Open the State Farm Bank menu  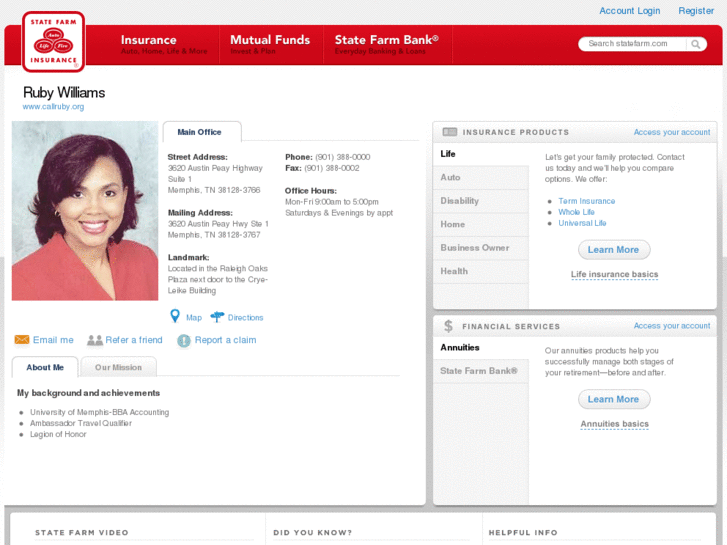pos(387,45)
